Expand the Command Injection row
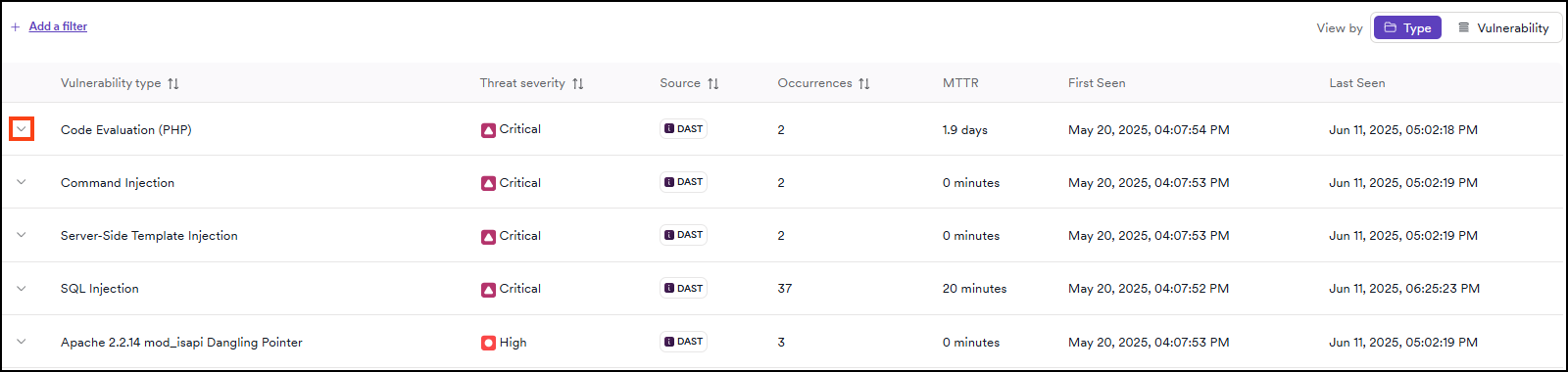The image size is (1568, 372). coord(22,182)
